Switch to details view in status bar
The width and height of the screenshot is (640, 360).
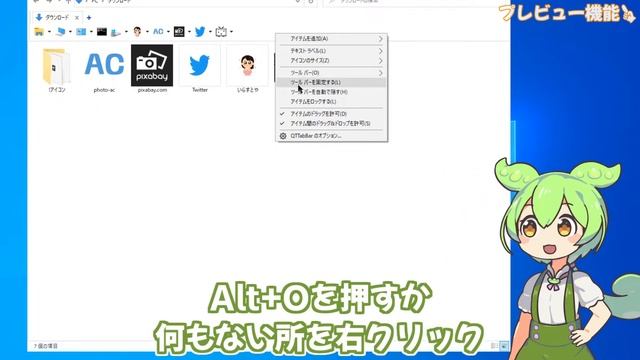(494, 346)
